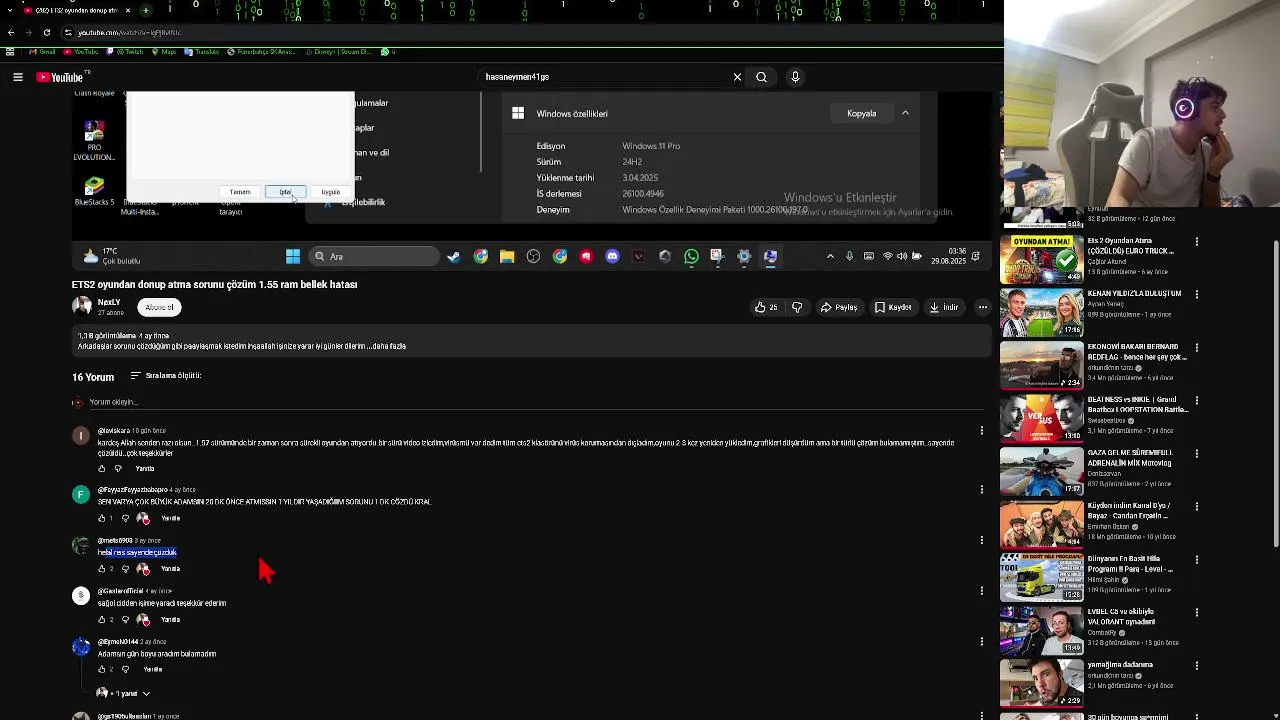Viewport: 1280px width, 720px height.
Task: Run the search with the magnifier button
Action: pos(761,77)
